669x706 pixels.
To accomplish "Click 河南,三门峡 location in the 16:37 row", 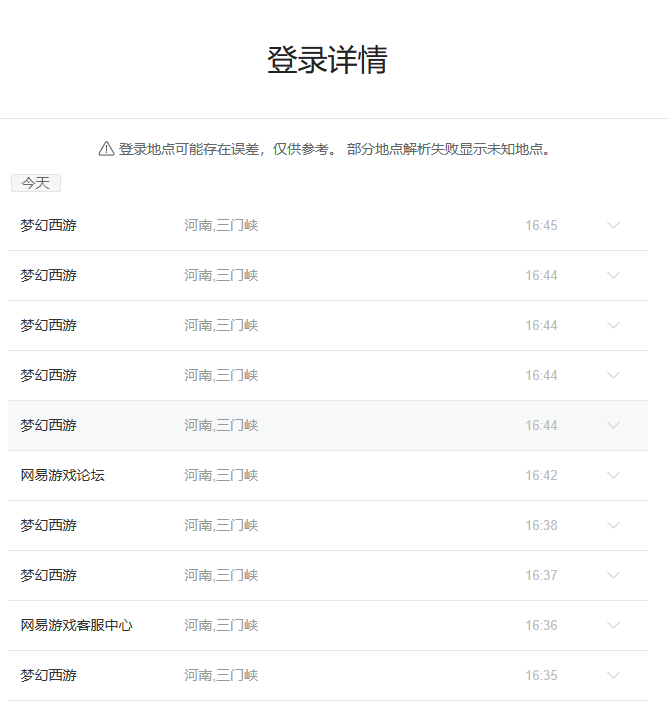I will 221,575.
